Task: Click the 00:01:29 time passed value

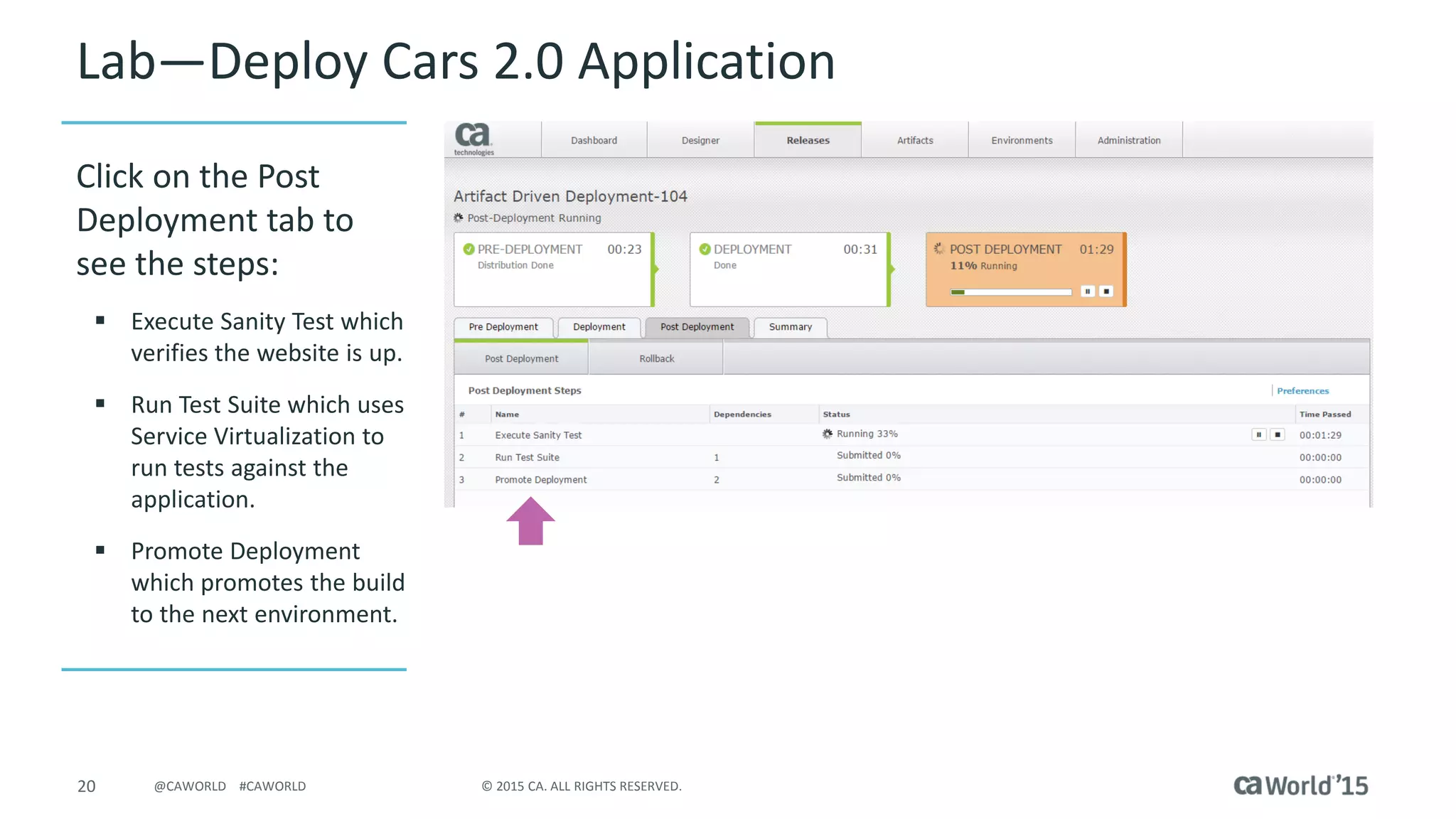Action: [x=1320, y=435]
